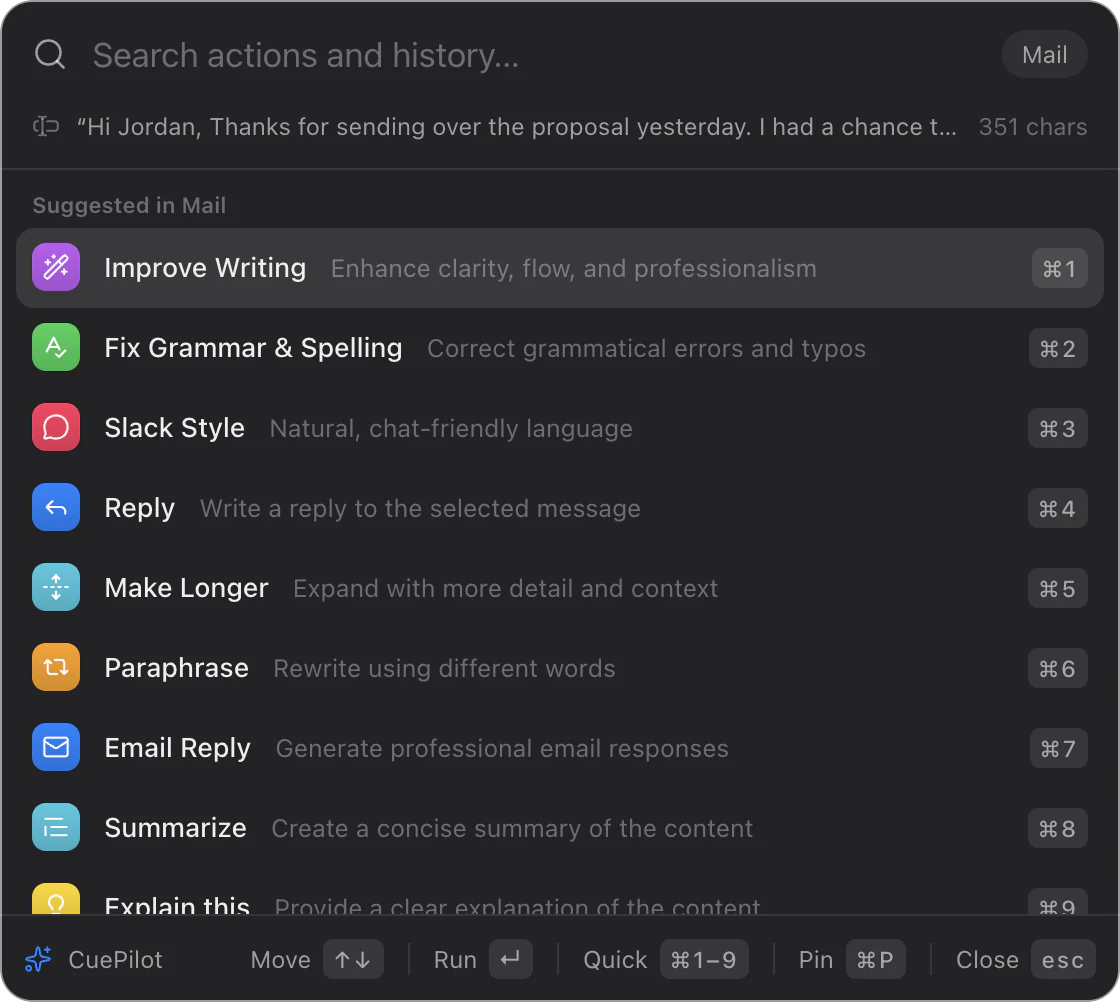The width and height of the screenshot is (1120, 1002).
Task: Click "Correct grammatical errors and typos" description
Action: pyautogui.click(x=646, y=349)
